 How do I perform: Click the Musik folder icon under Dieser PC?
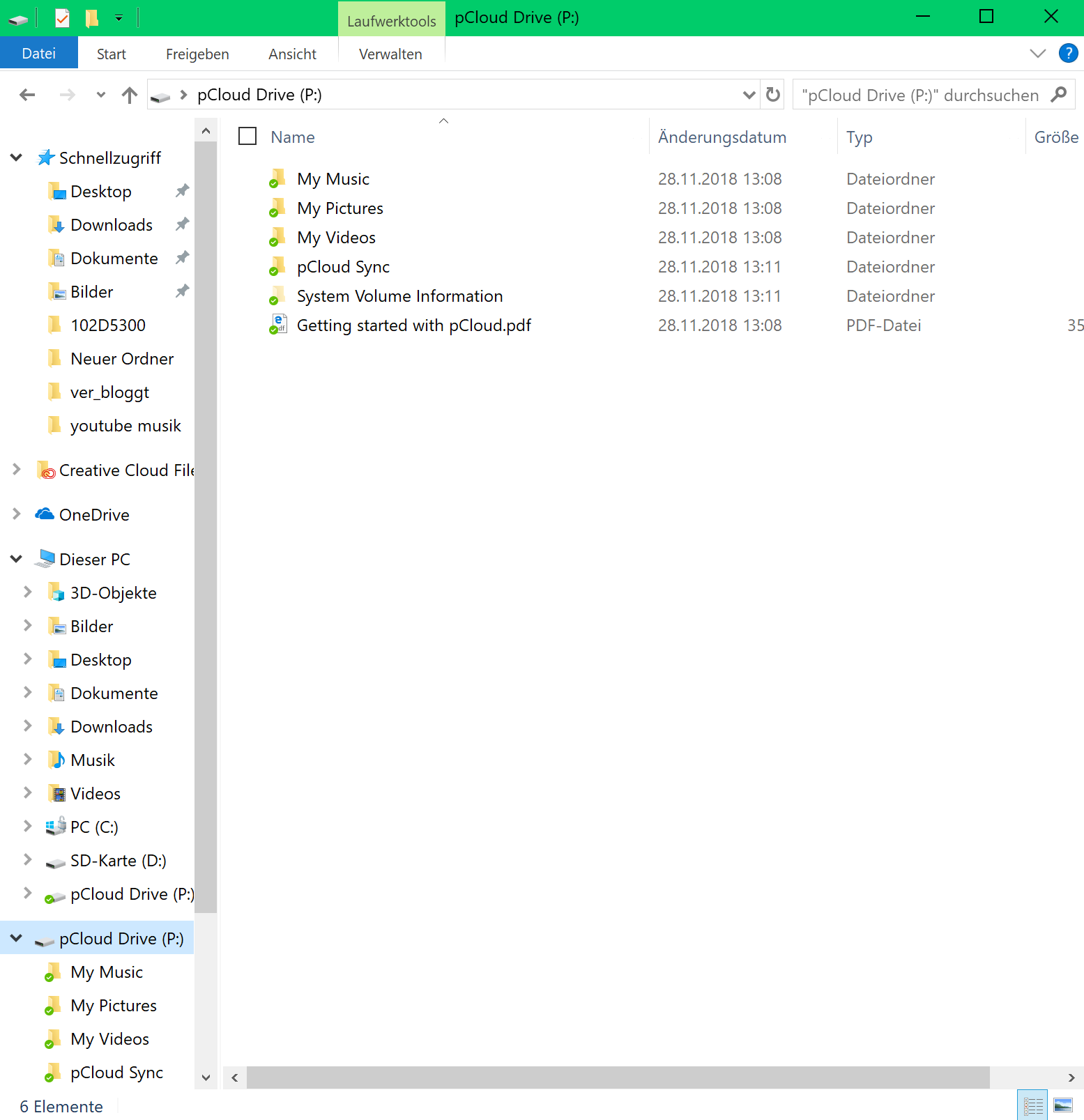[x=56, y=760]
